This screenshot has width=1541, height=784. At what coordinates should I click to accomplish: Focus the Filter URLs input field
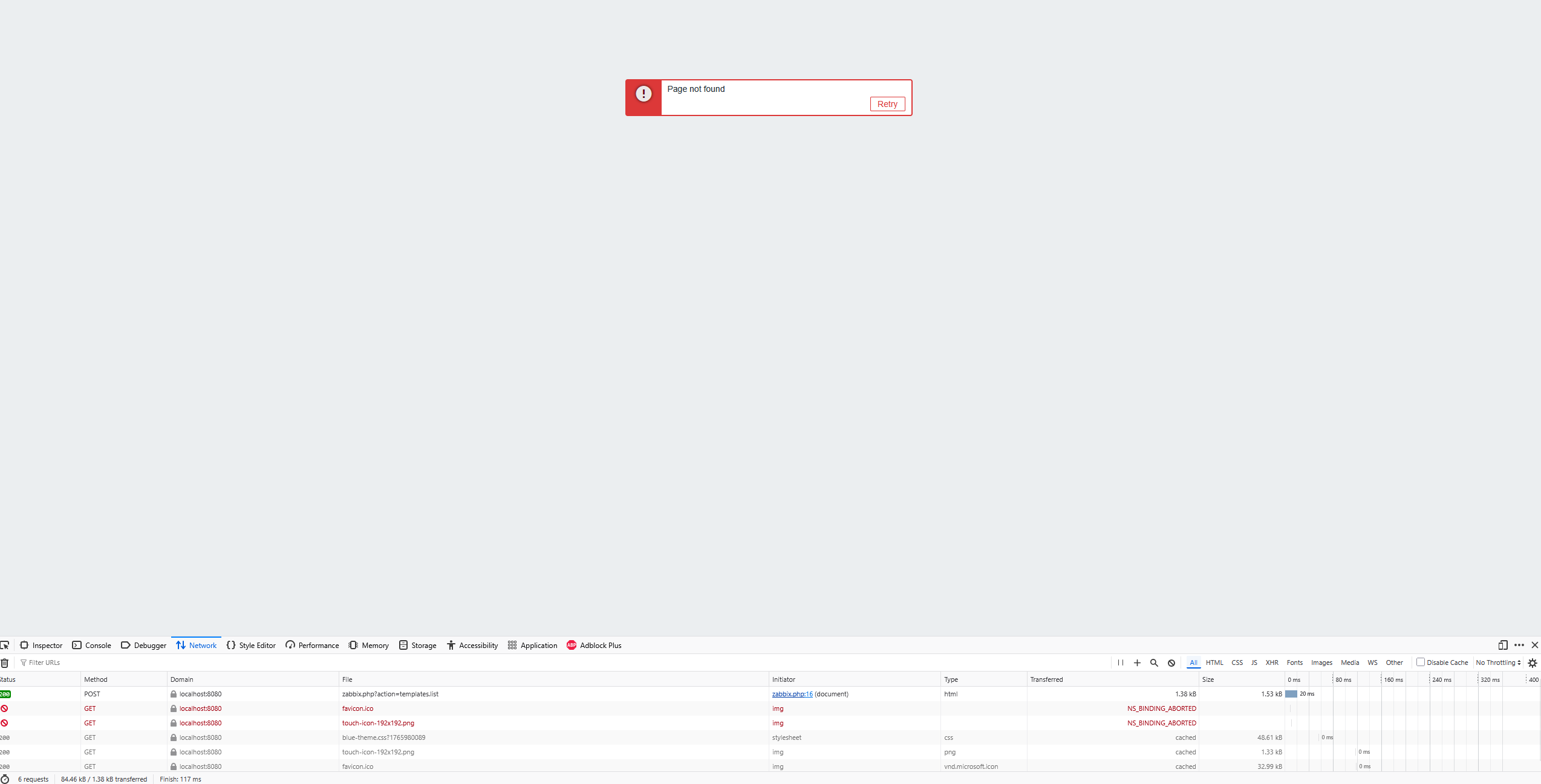[x=242, y=663]
